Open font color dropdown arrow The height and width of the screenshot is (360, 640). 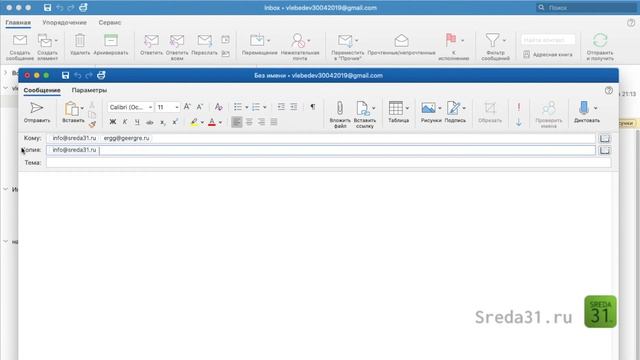(x=220, y=122)
